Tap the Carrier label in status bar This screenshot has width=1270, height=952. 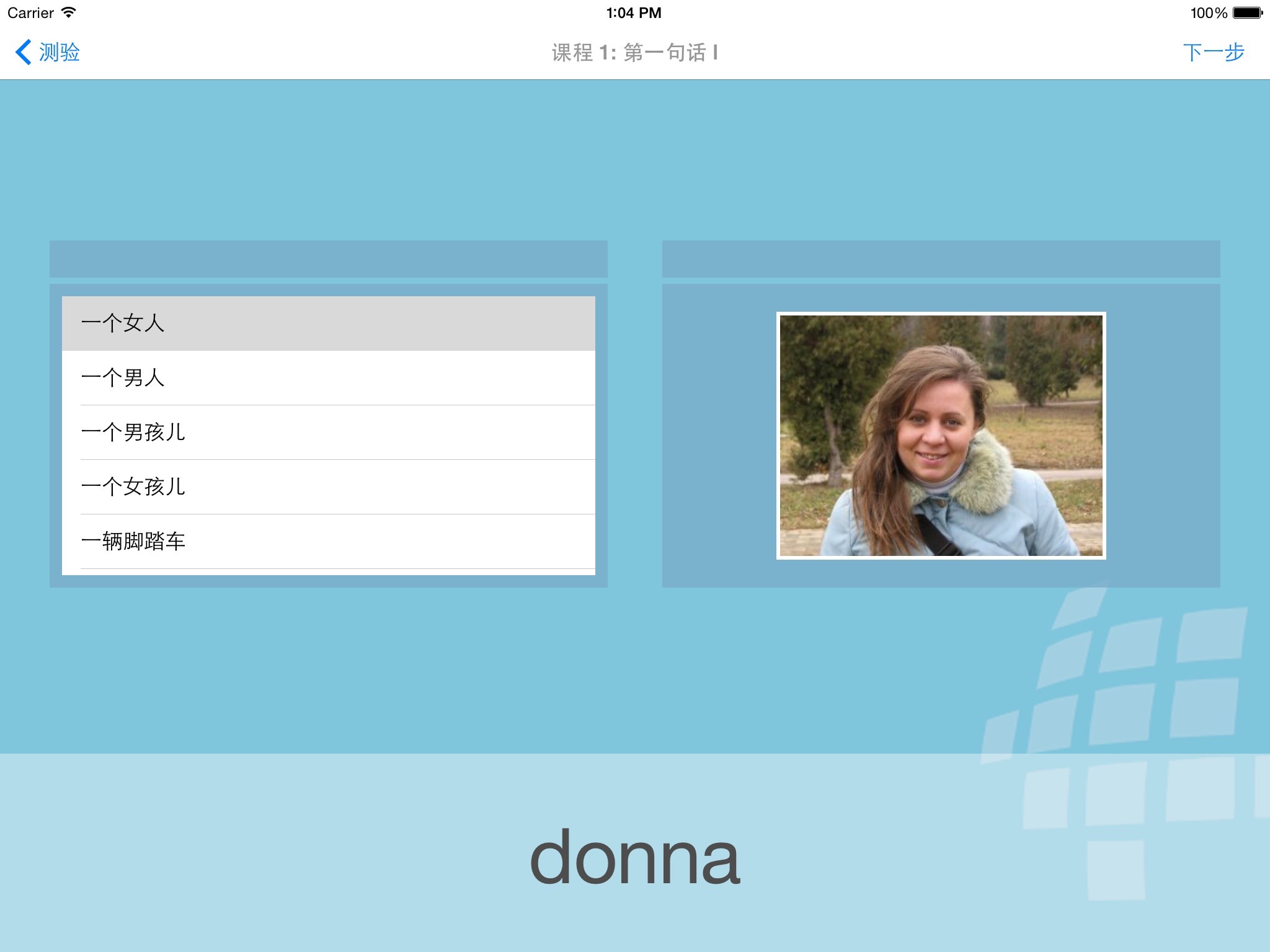[x=30, y=12]
